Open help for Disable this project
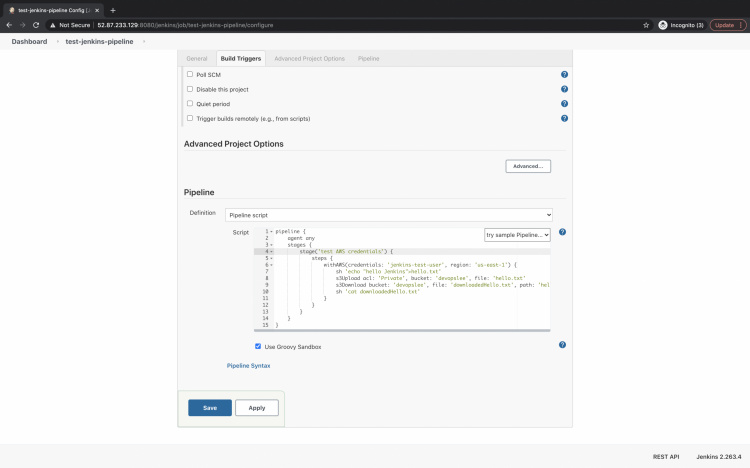The image size is (750, 468). coord(564,89)
